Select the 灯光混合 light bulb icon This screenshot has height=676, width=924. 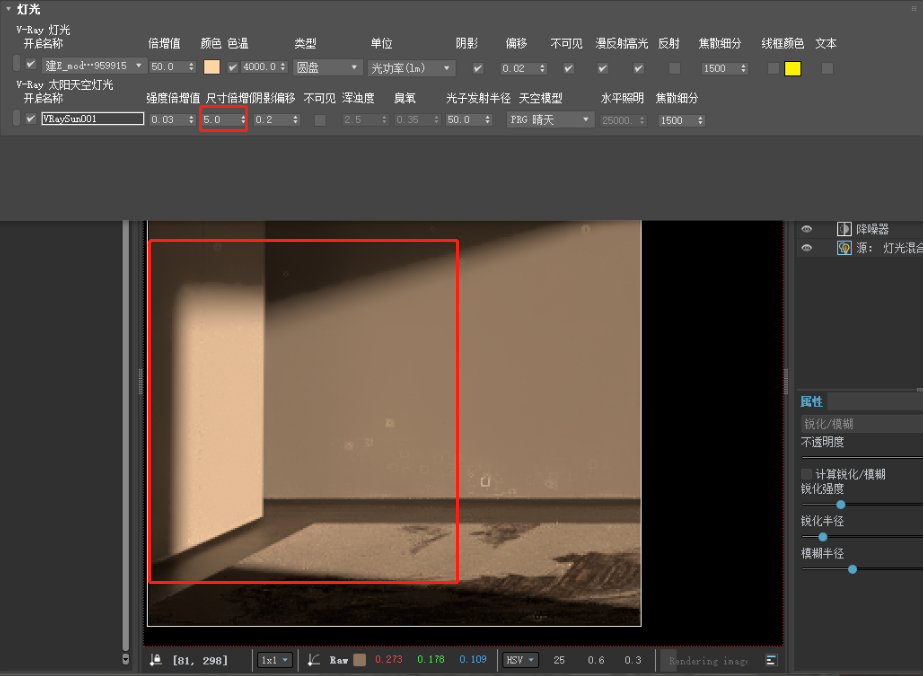click(843, 247)
